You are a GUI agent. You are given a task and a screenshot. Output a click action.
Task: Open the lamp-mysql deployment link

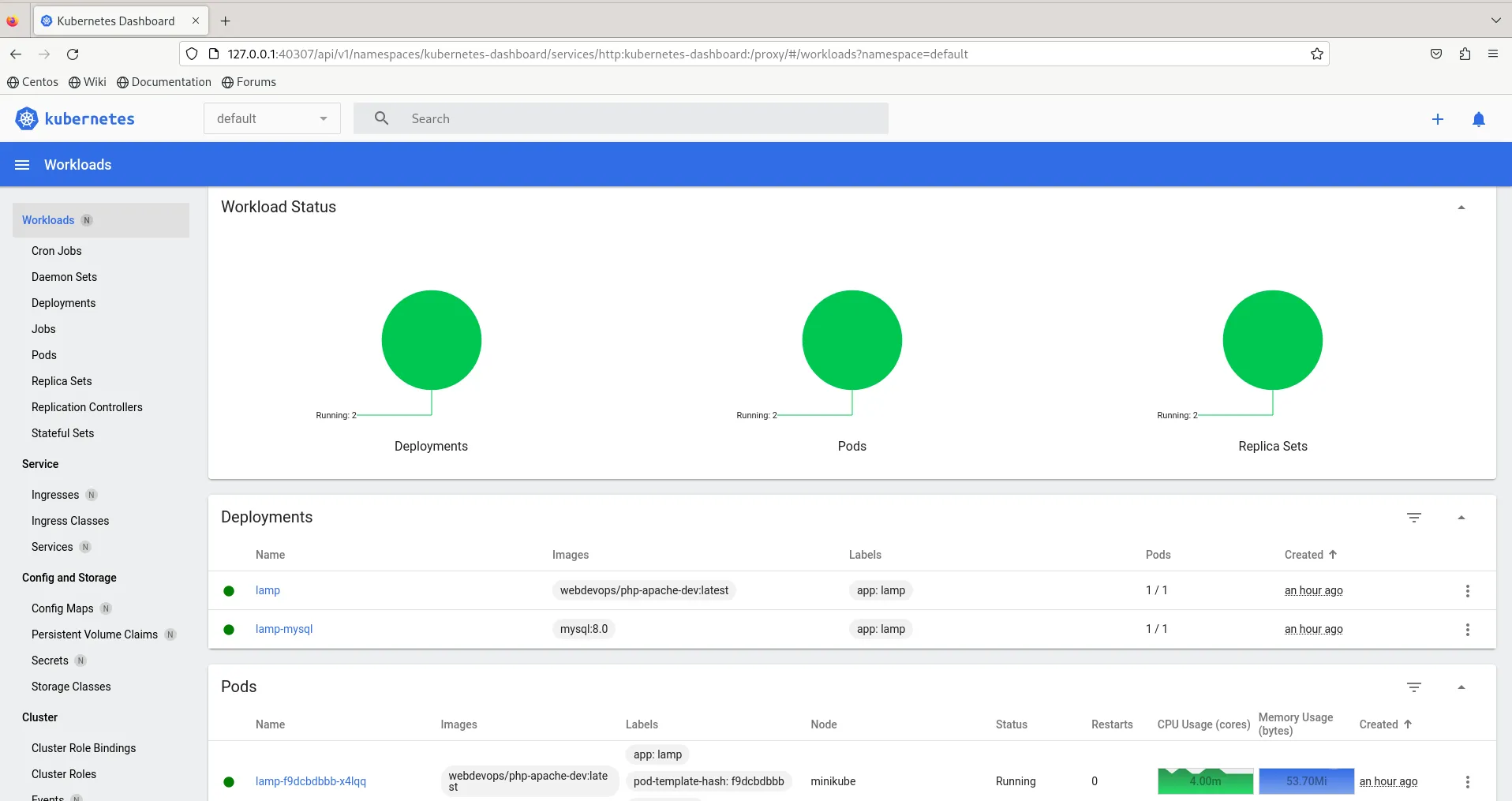click(x=284, y=629)
